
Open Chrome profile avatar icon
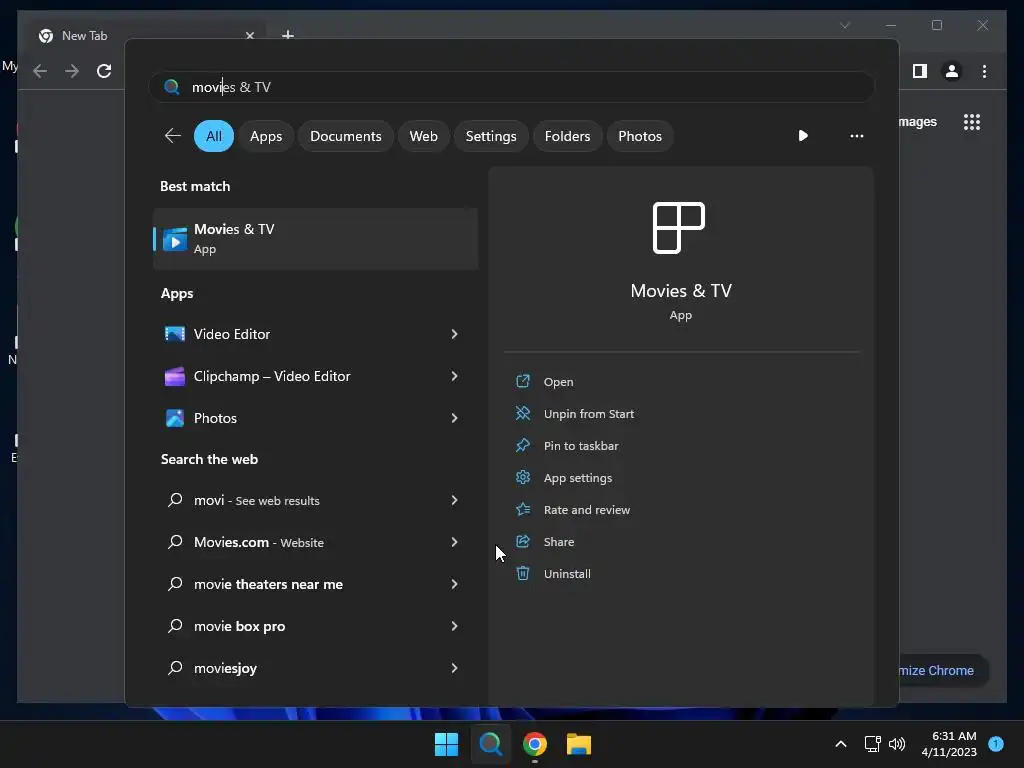pos(952,71)
